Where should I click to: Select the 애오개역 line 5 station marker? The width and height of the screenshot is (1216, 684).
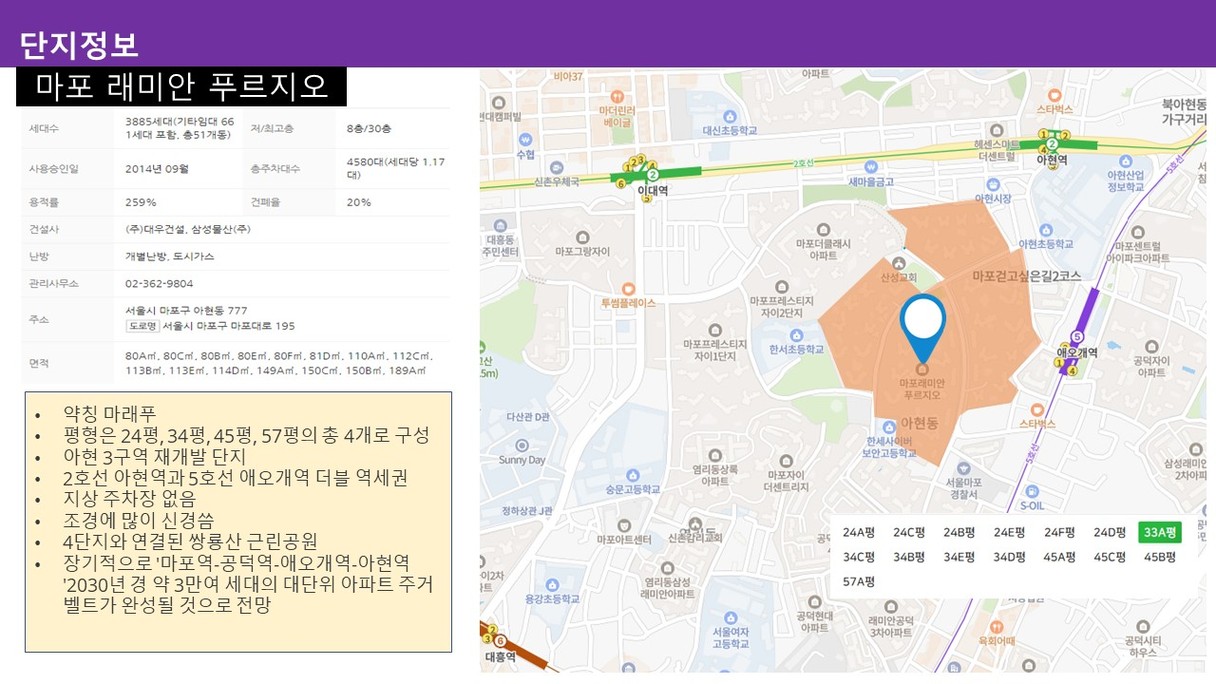pyautogui.click(x=1077, y=337)
